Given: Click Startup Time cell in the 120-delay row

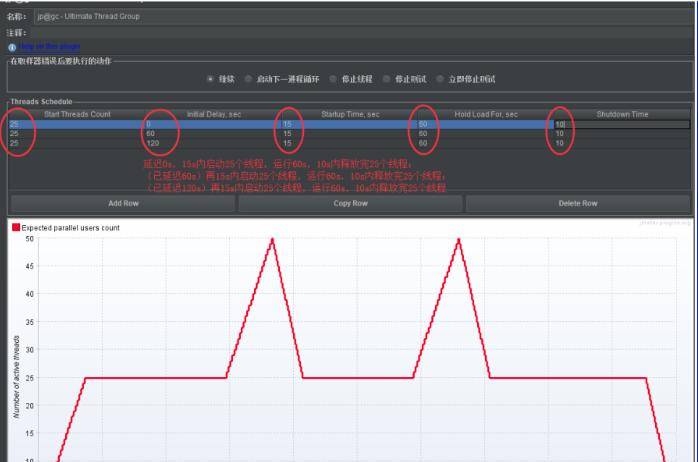Looking at the screenshot, I should [350, 143].
